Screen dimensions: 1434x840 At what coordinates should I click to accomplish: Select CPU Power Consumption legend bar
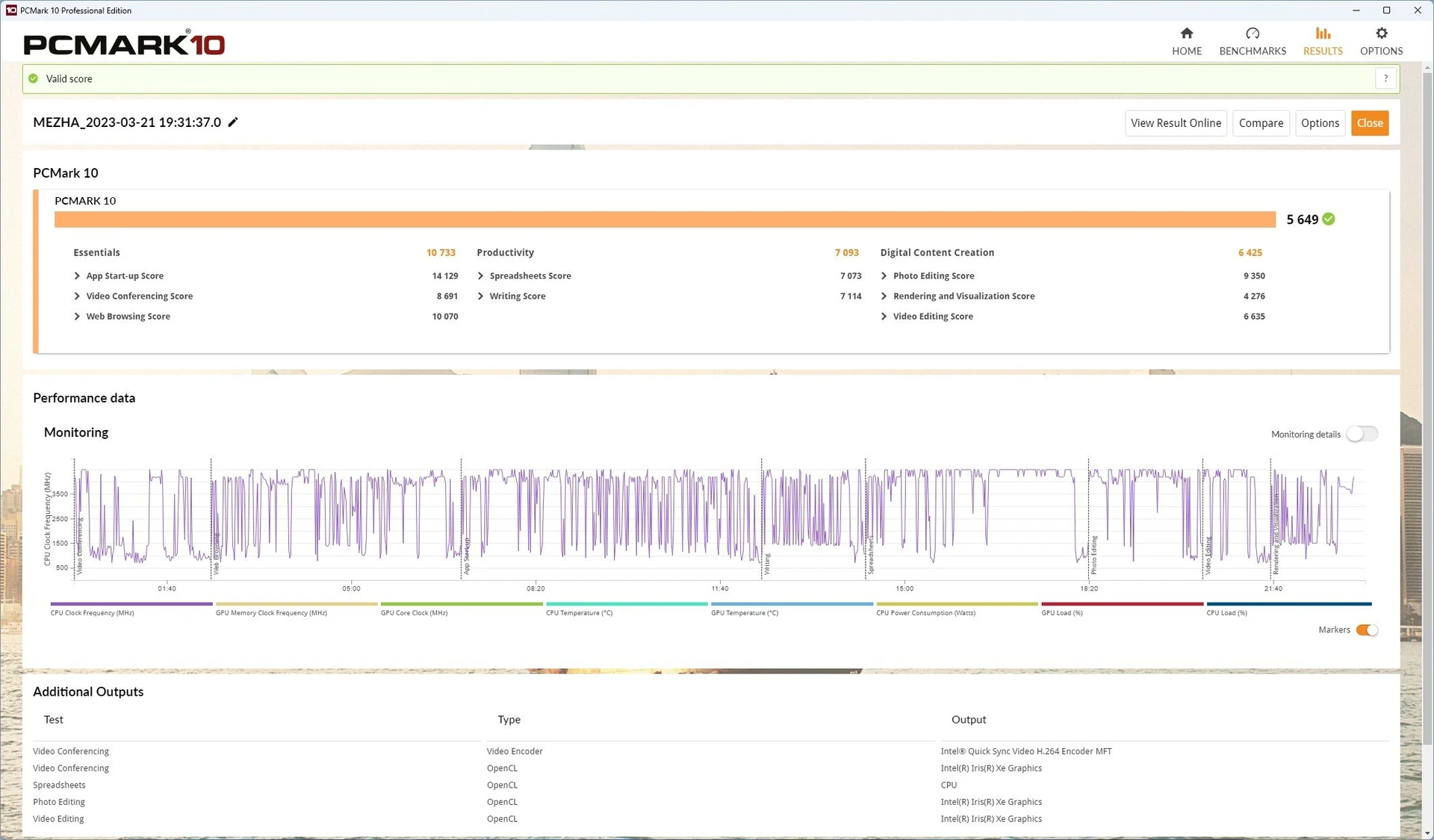957,603
